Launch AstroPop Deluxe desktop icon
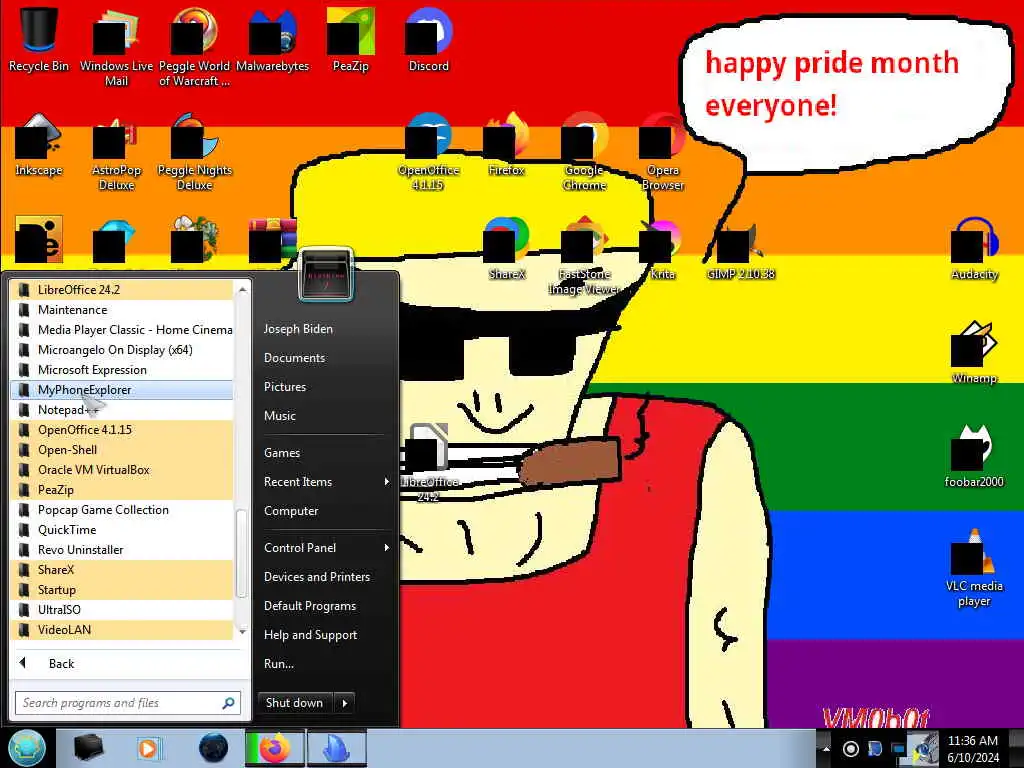Viewport: 1024px width, 768px height. tap(116, 152)
